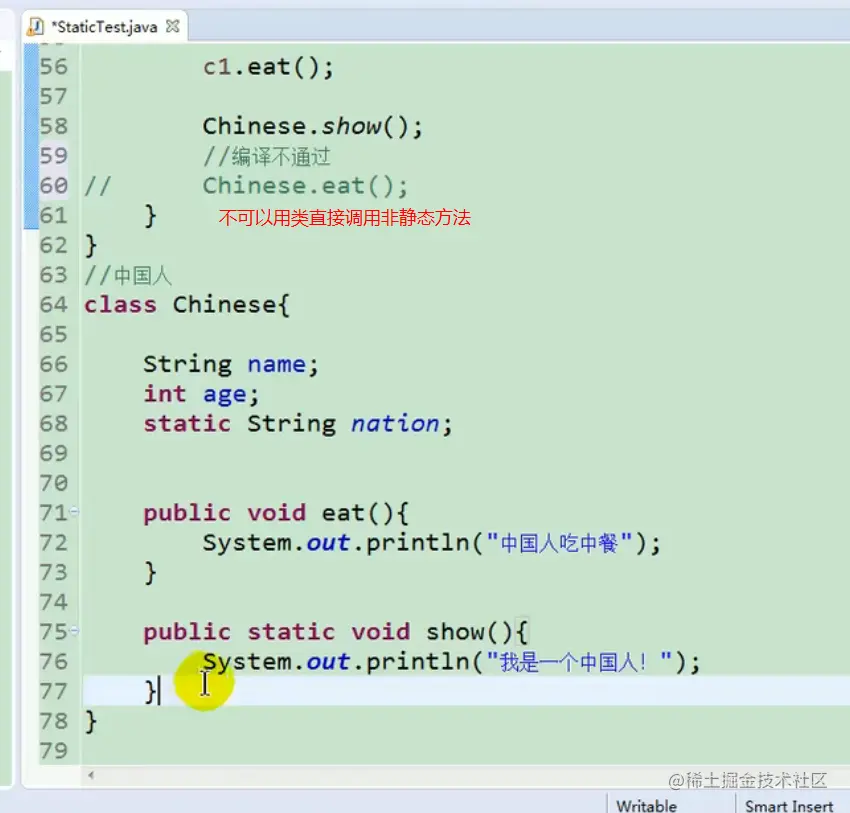850x813 pixels.
Task: Click public static void show(){ declaration
Action: click(335, 632)
